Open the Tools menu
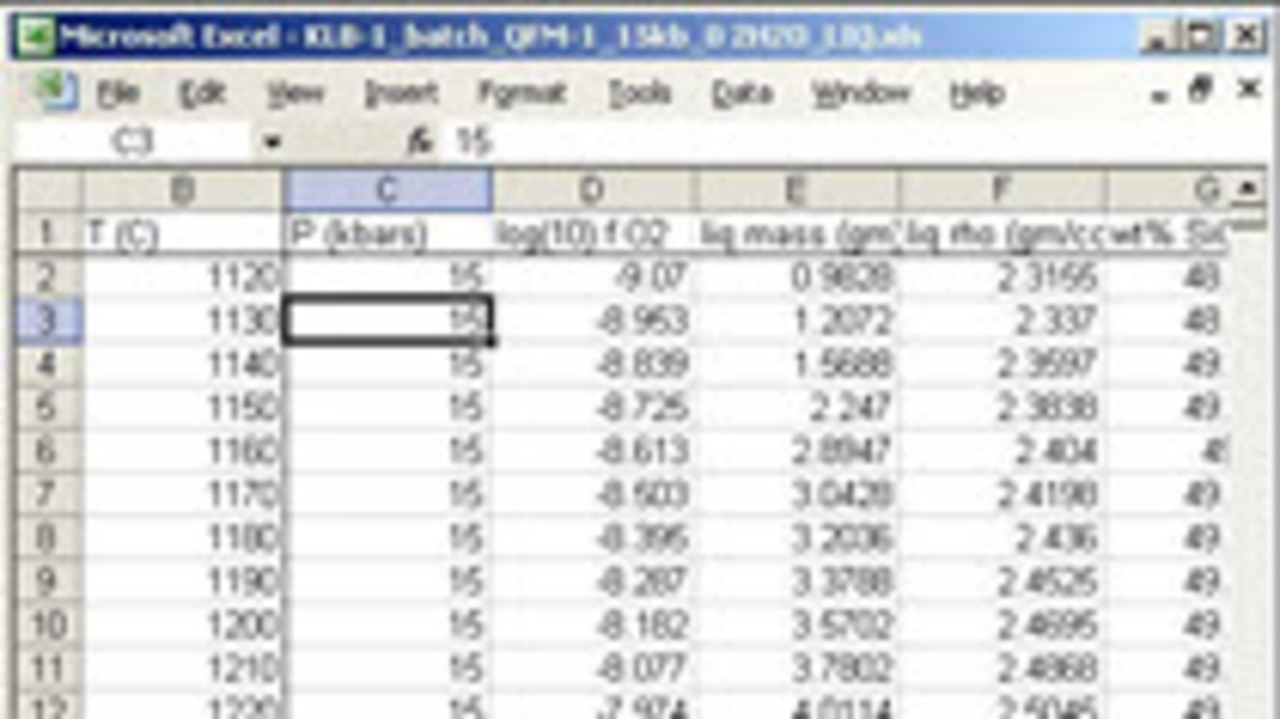Screen dimensions: 1280x719 click(x=639, y=94)
